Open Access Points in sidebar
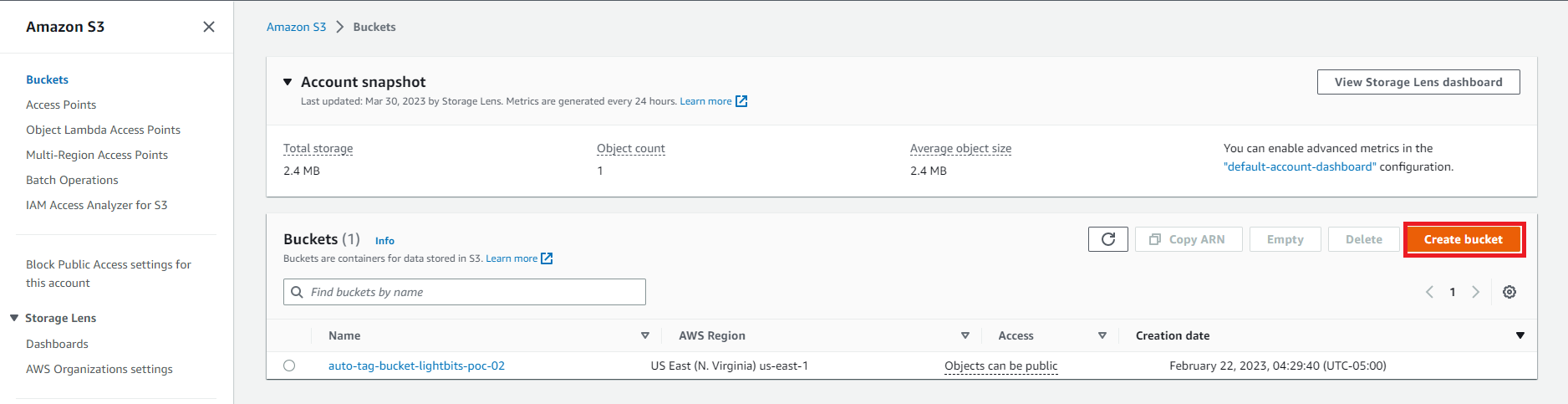Viewport: 1568px width, 404px height. coord(61,105)
